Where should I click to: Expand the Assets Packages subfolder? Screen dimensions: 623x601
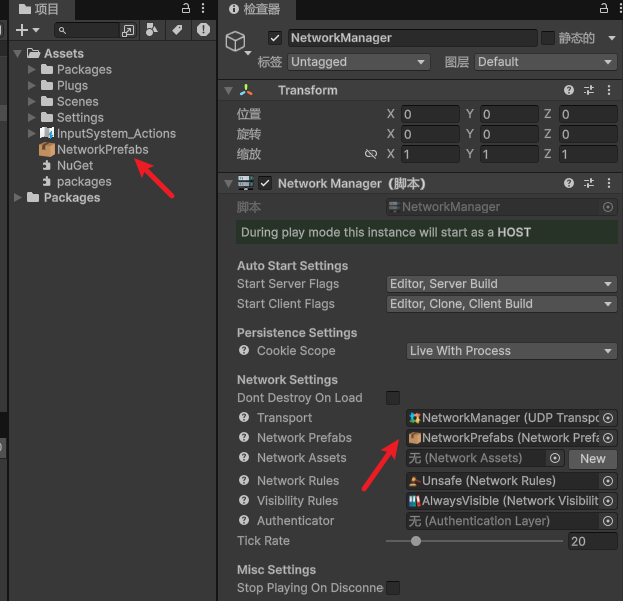tap(32, 70)
